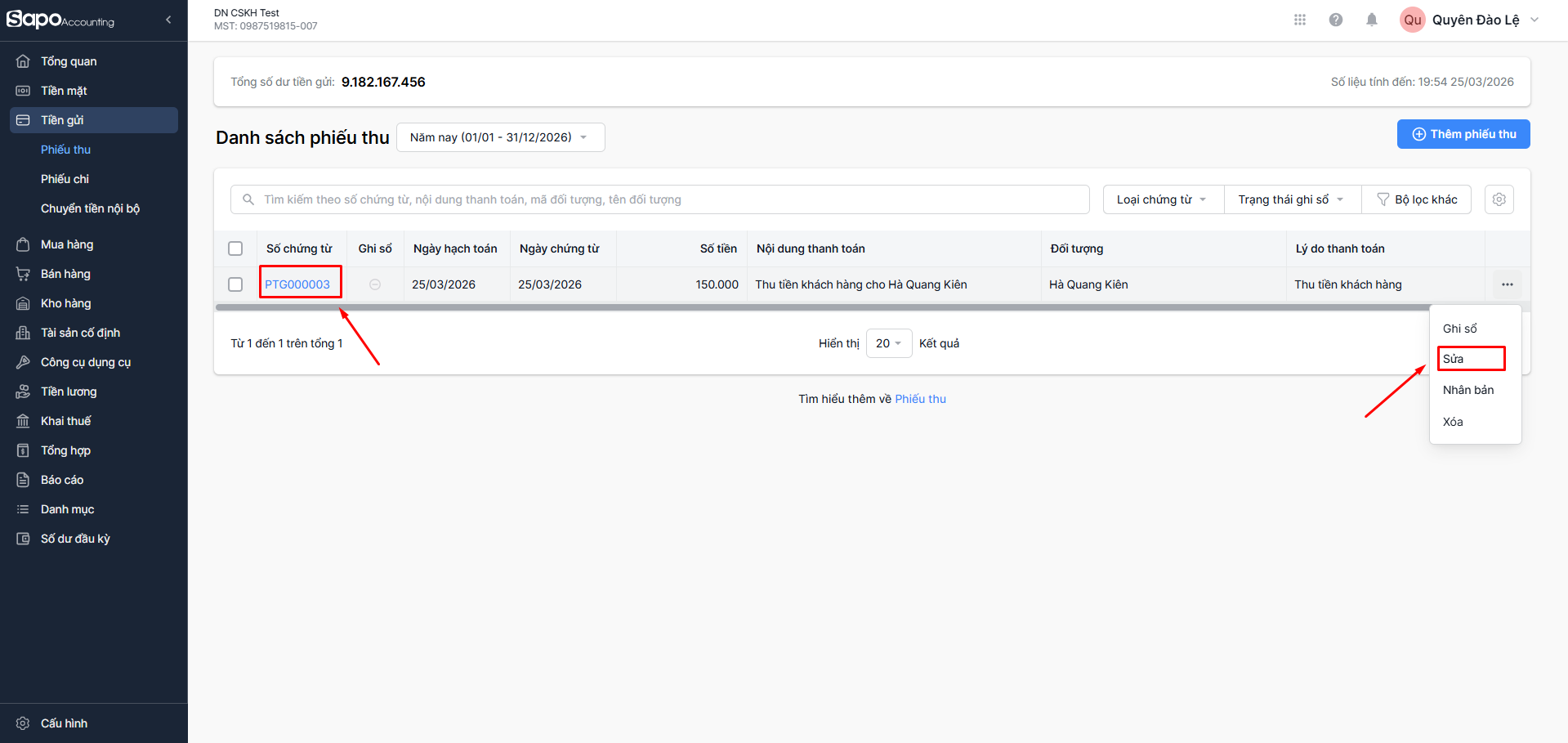Change the 20 results per page dropdown

888,343
